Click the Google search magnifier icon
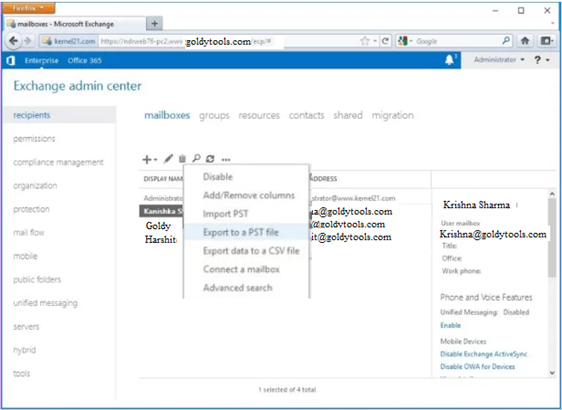This screenshot has width=562, height=410. [506, 41]
